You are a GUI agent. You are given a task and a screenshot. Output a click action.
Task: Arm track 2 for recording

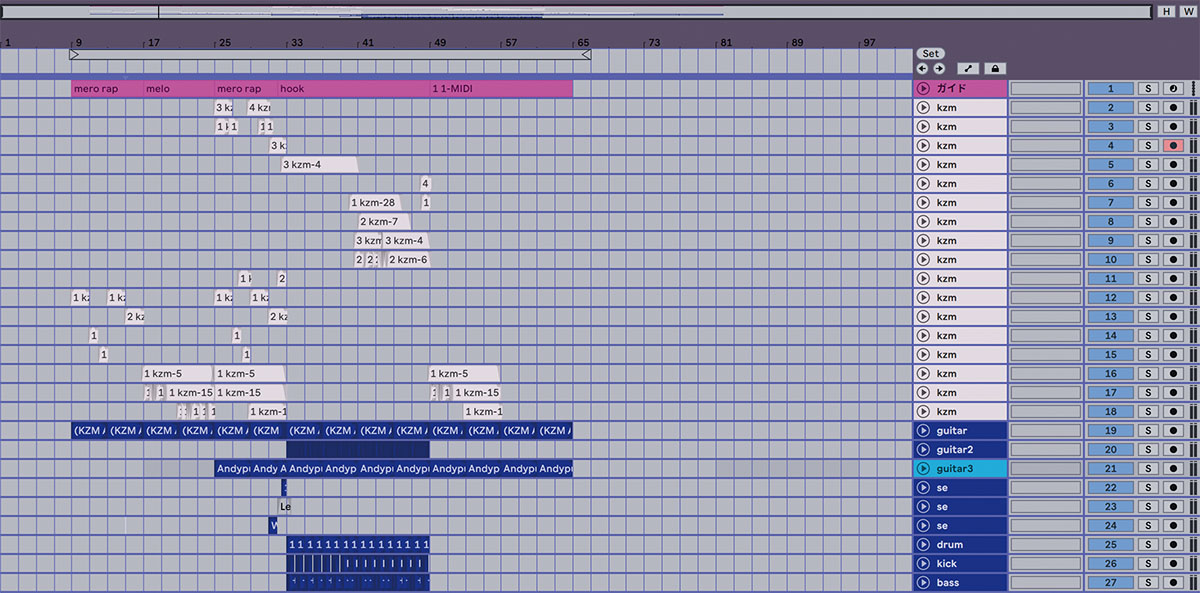click(x=1174, y=108)
